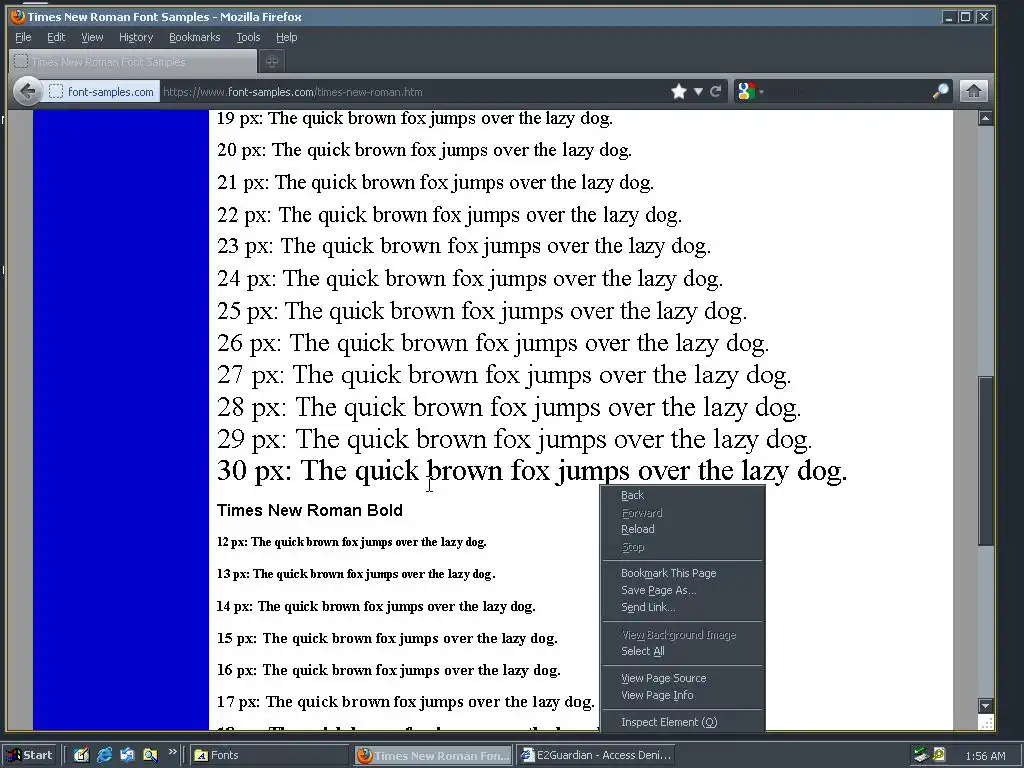The image size is (1024, 768).
Task: Click the font-samples.com site identity box
Action: coord(102,91)
